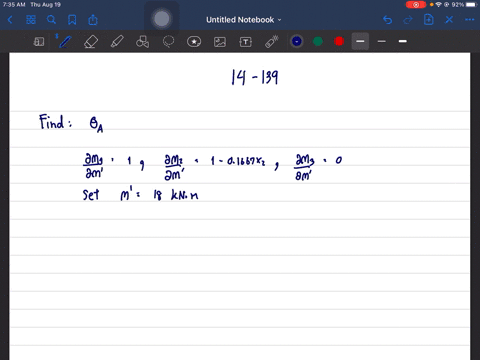Redo the last undone action
Screen dimensions: 480x360
[x=408, y=20]
